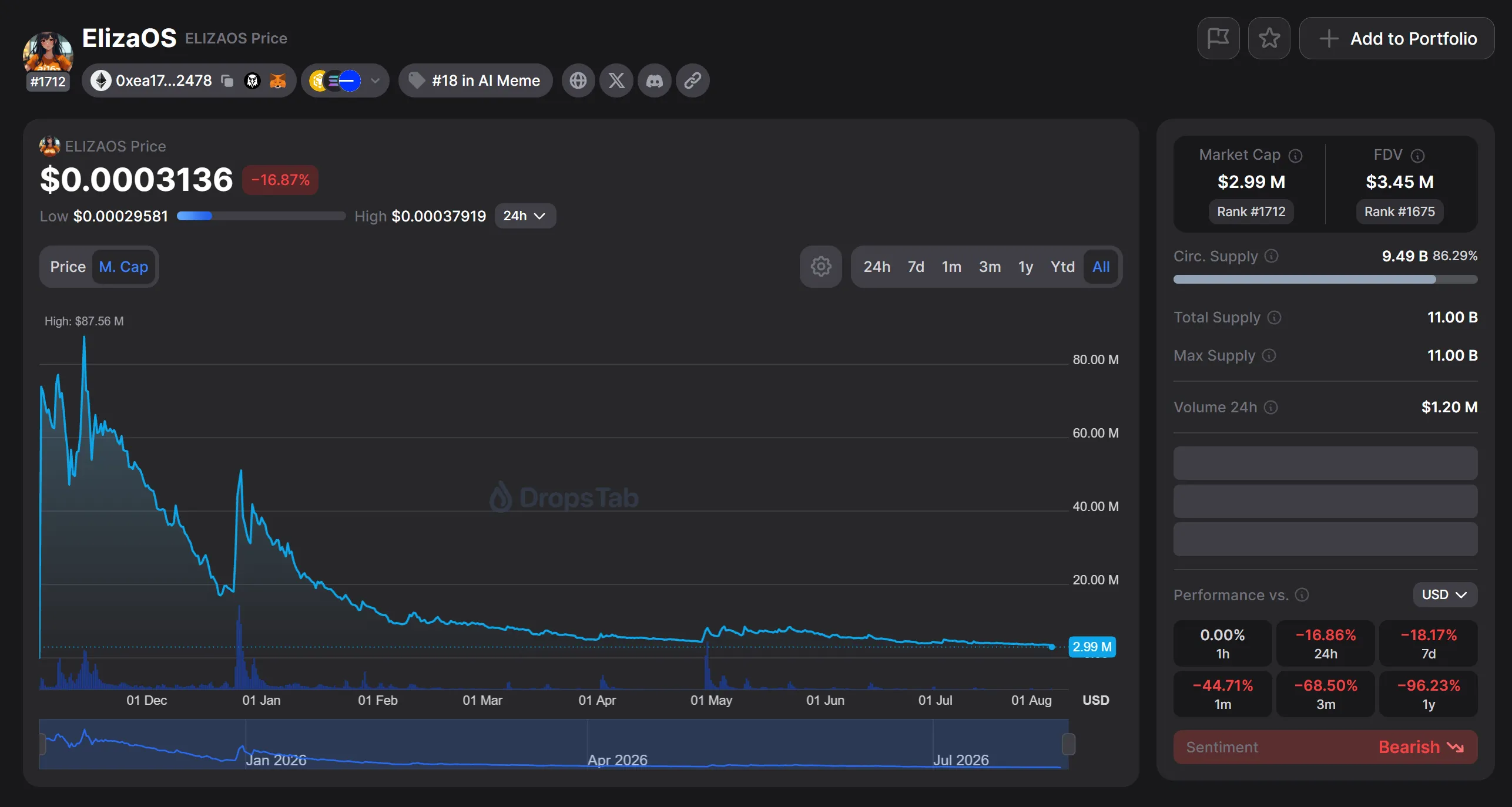Click the Volume 24h info icon
The width and height of the screenshot is (1512, 807).
pos(1271,408)
